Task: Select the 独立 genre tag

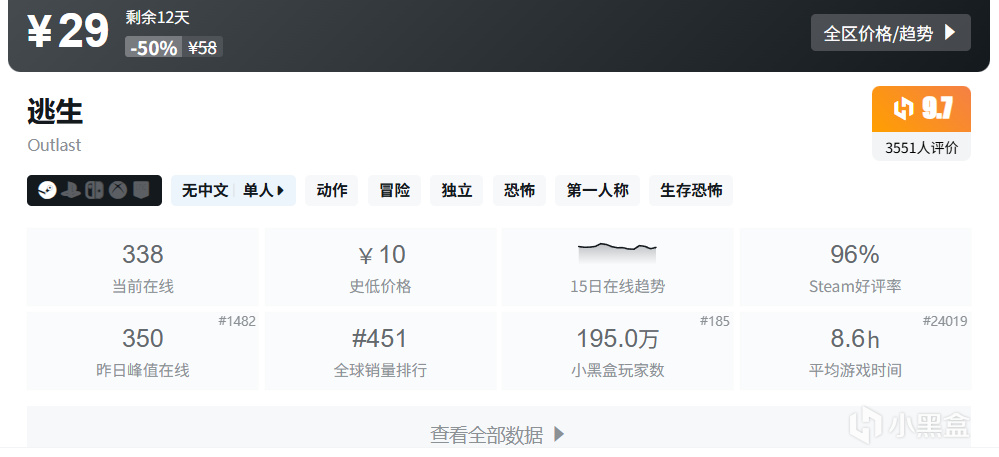Action: click(457, 191)
